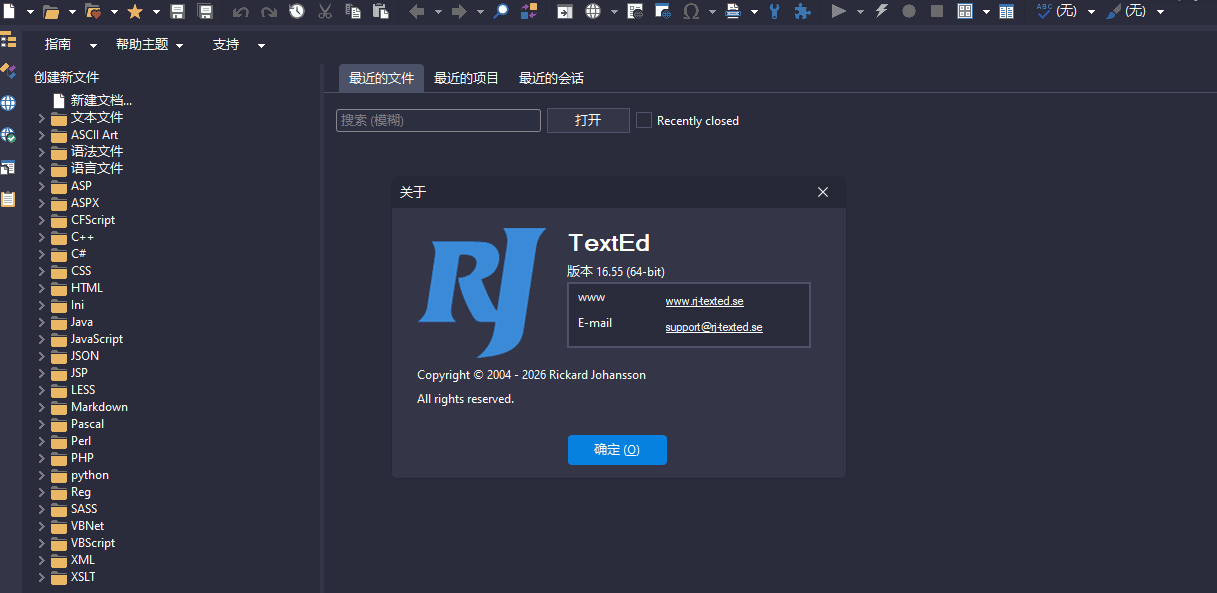Click the lightning bolt icon in toolbar
Screen dimensions: 1217x593
(881, 11)
